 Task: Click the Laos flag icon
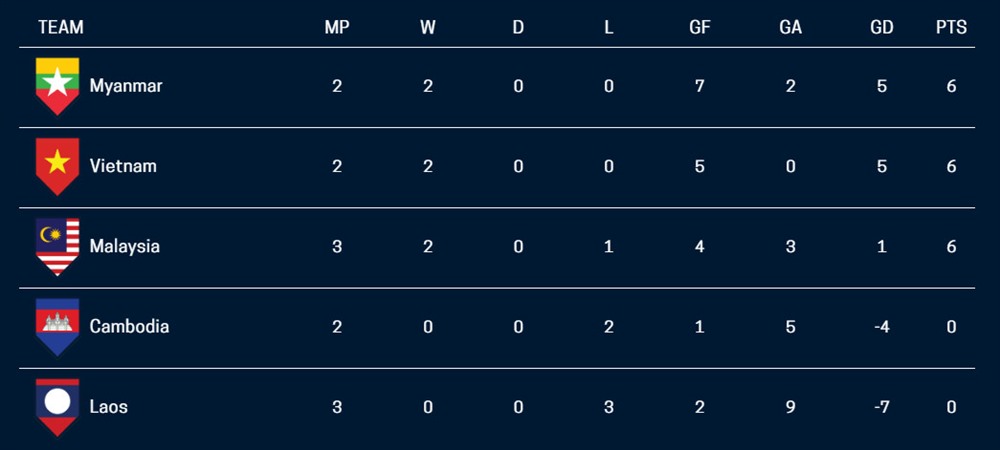57,407
